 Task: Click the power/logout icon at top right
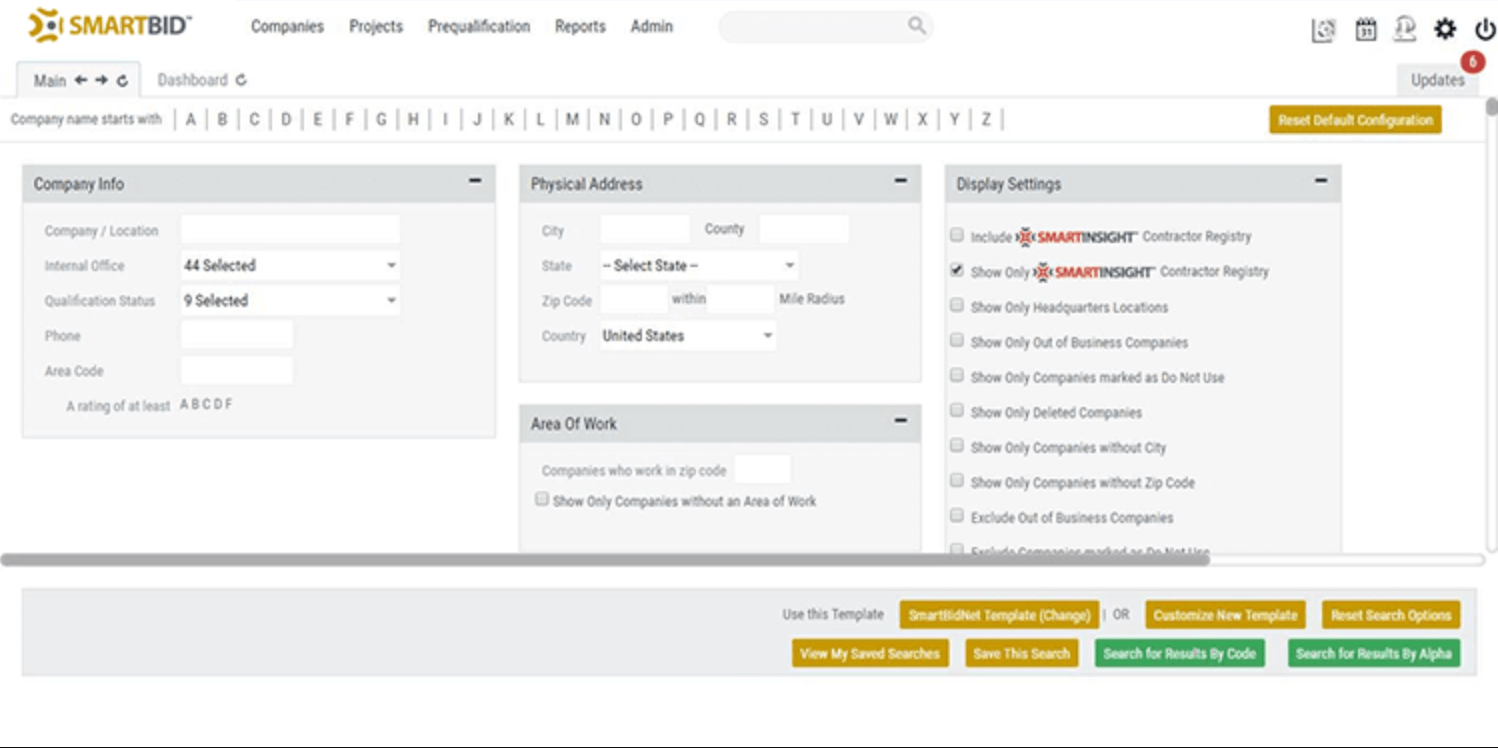click(x=1482, y=30)
